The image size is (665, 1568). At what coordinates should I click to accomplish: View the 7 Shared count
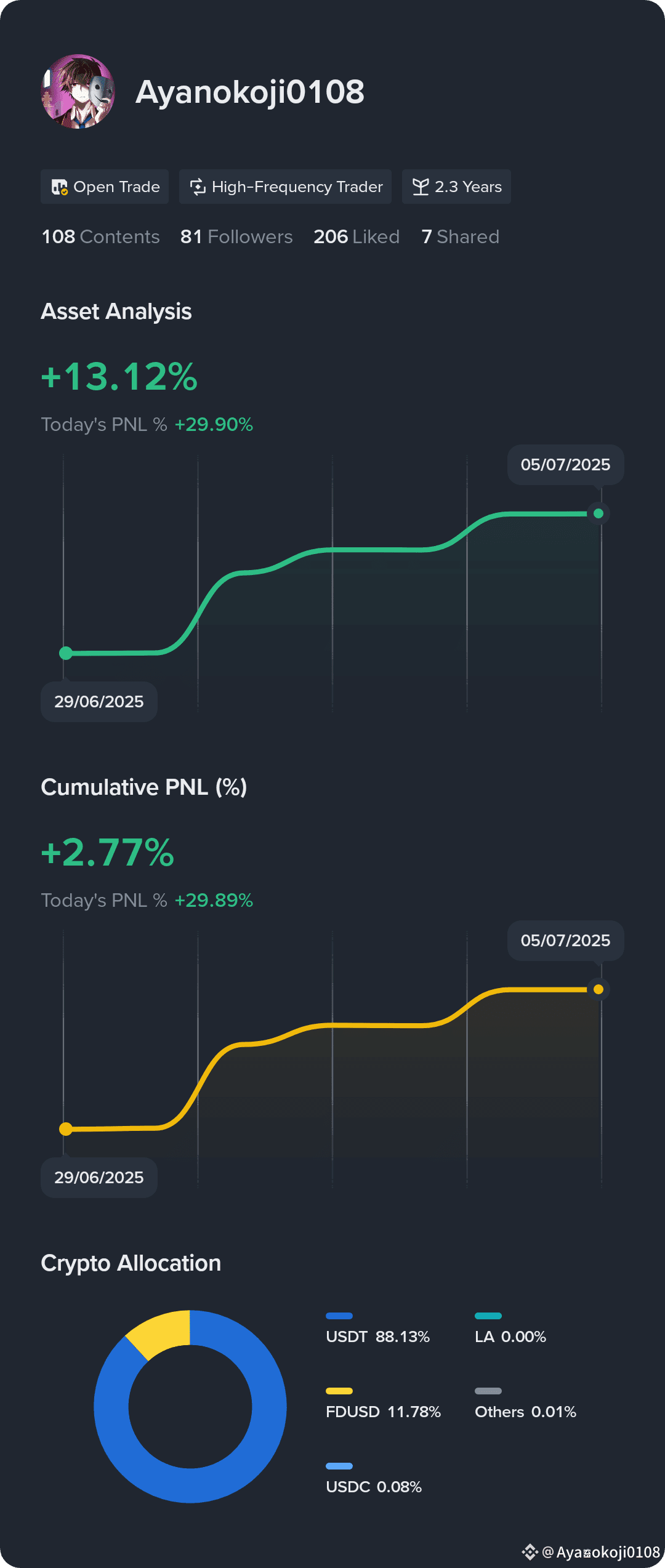click(x=461, y=237)
